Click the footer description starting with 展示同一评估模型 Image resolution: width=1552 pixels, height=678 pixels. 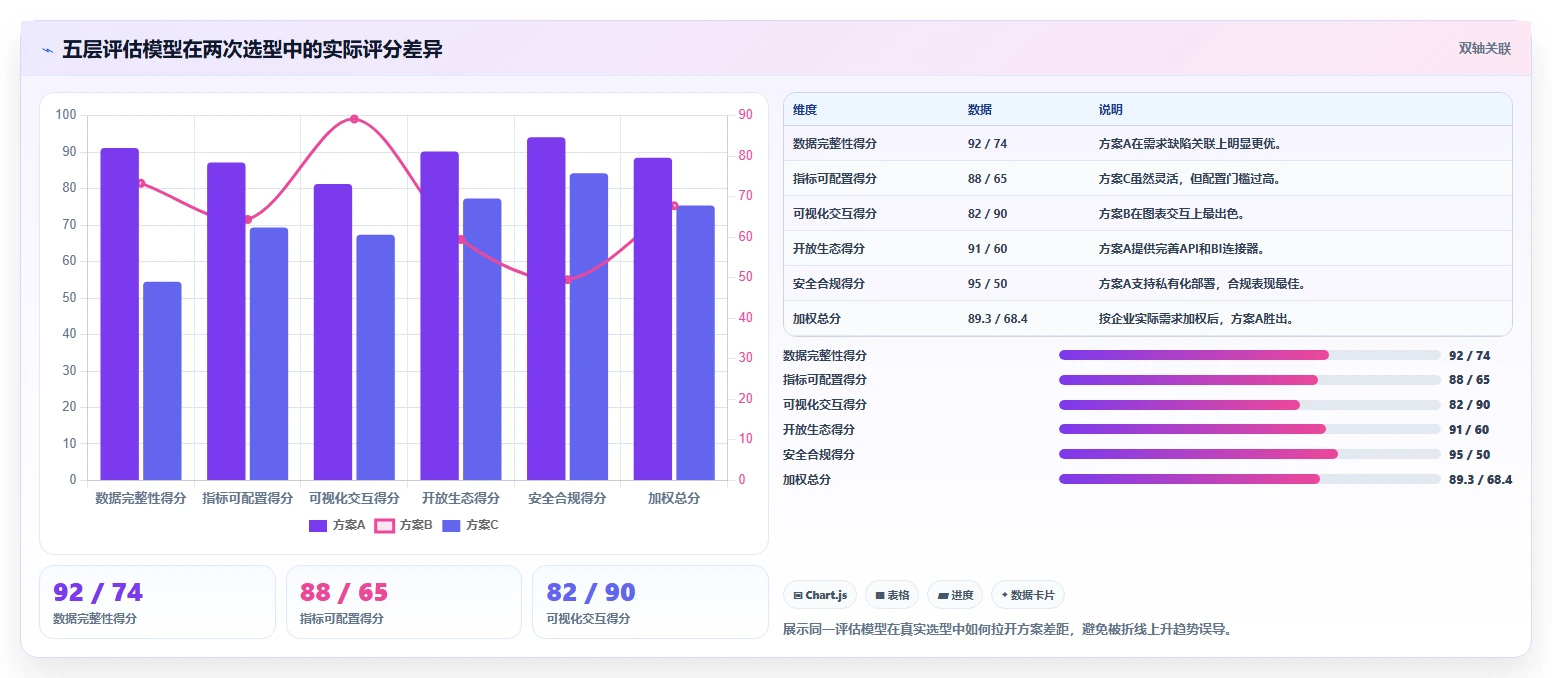tap(1008, 630)
